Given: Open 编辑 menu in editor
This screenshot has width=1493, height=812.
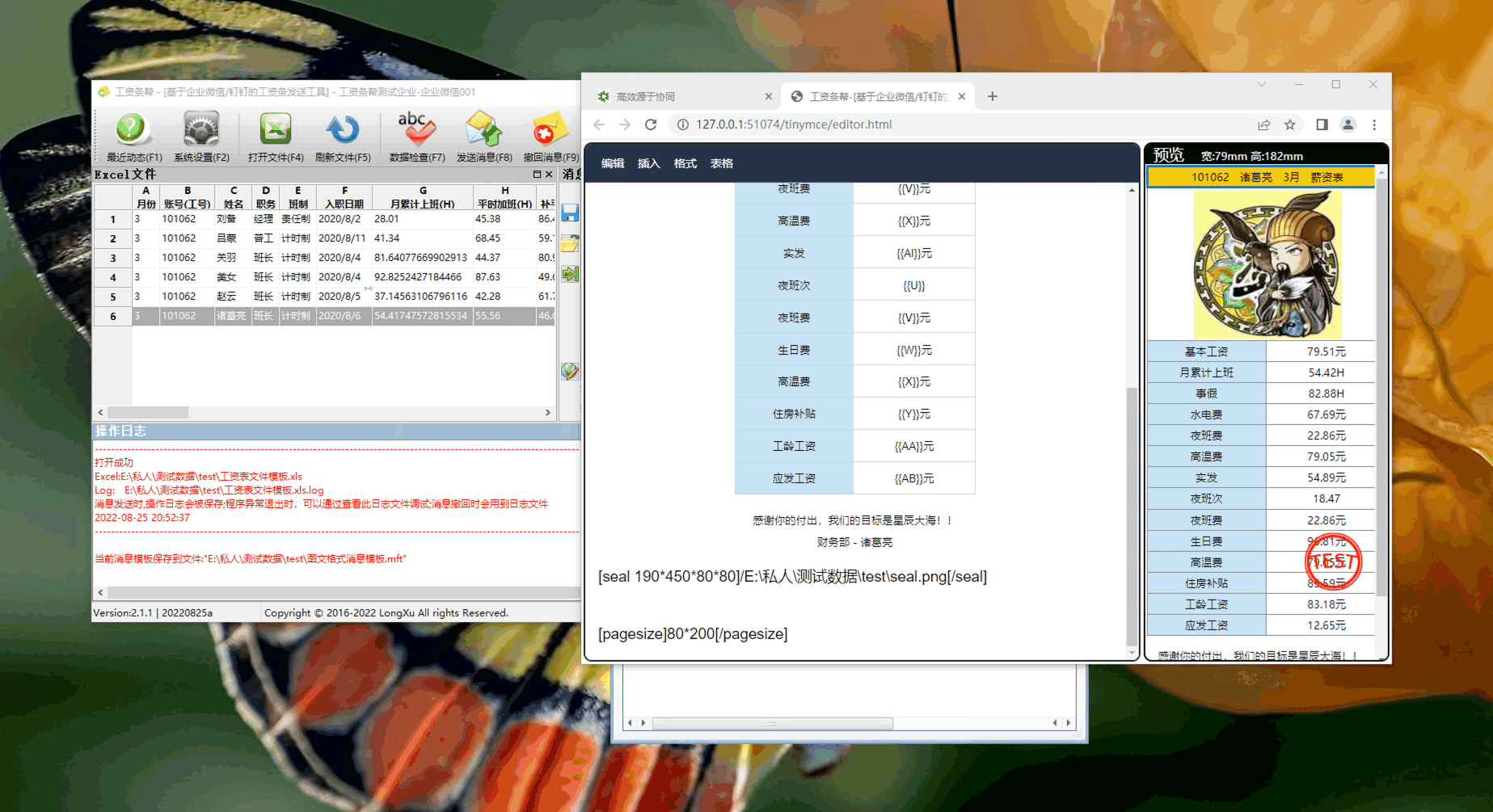Looking at the screenshot, I should click(x=613, y=163).
